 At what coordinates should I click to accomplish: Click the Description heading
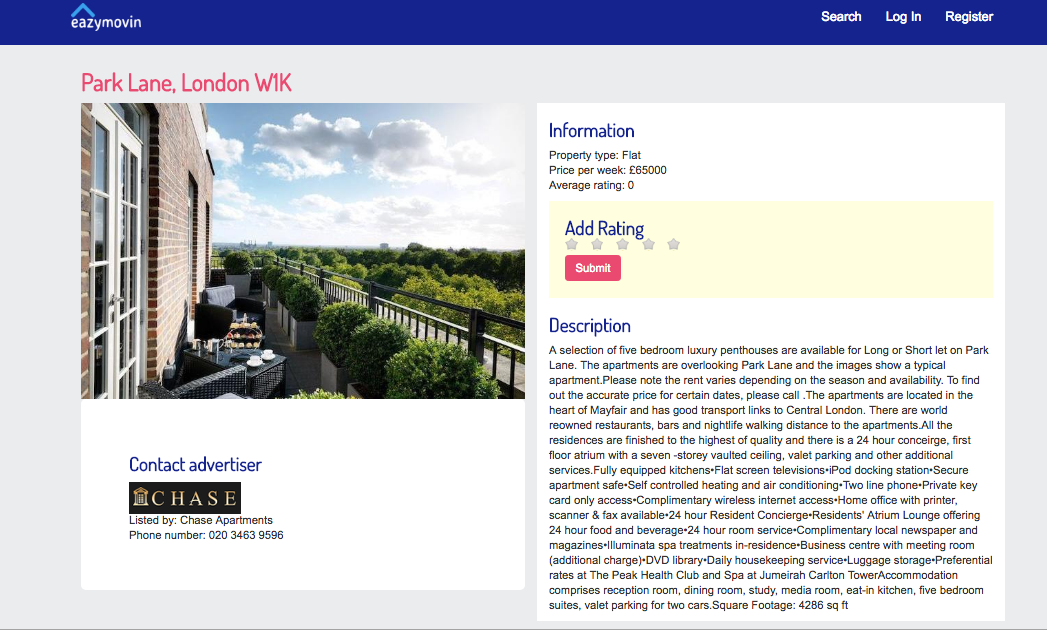[590, 325]
